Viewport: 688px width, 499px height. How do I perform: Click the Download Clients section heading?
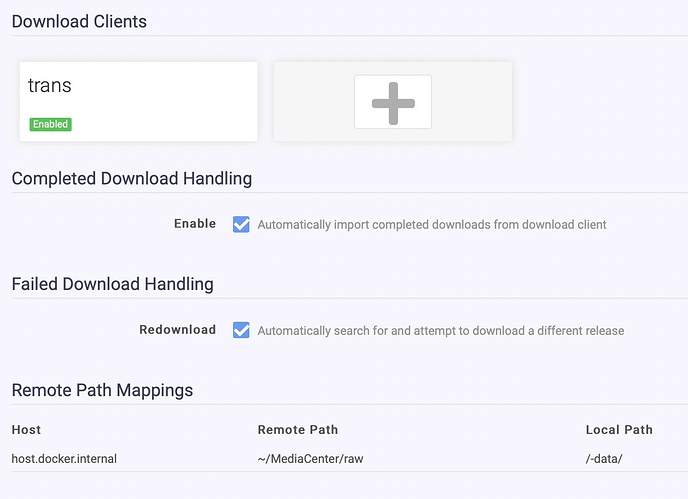tap(79, 21)
